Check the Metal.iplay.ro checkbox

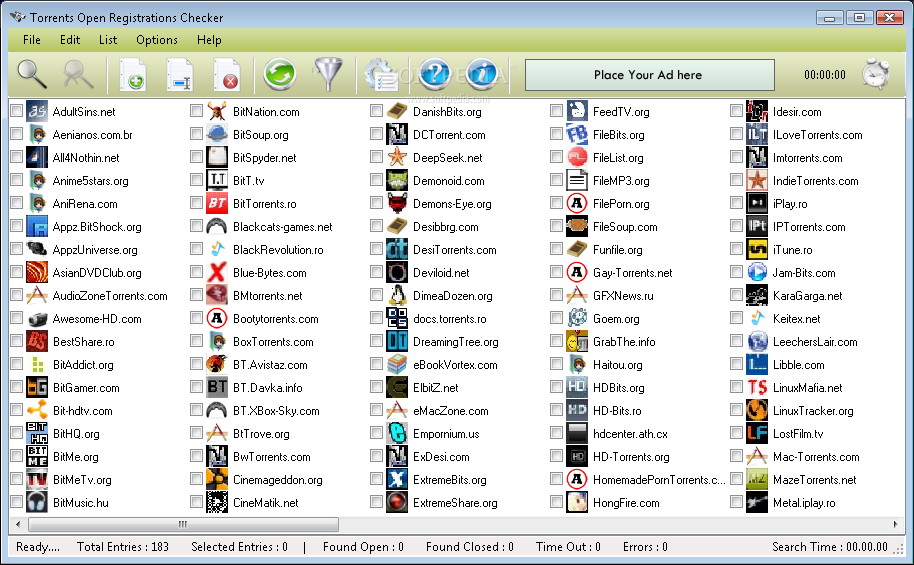click(737, 502)
